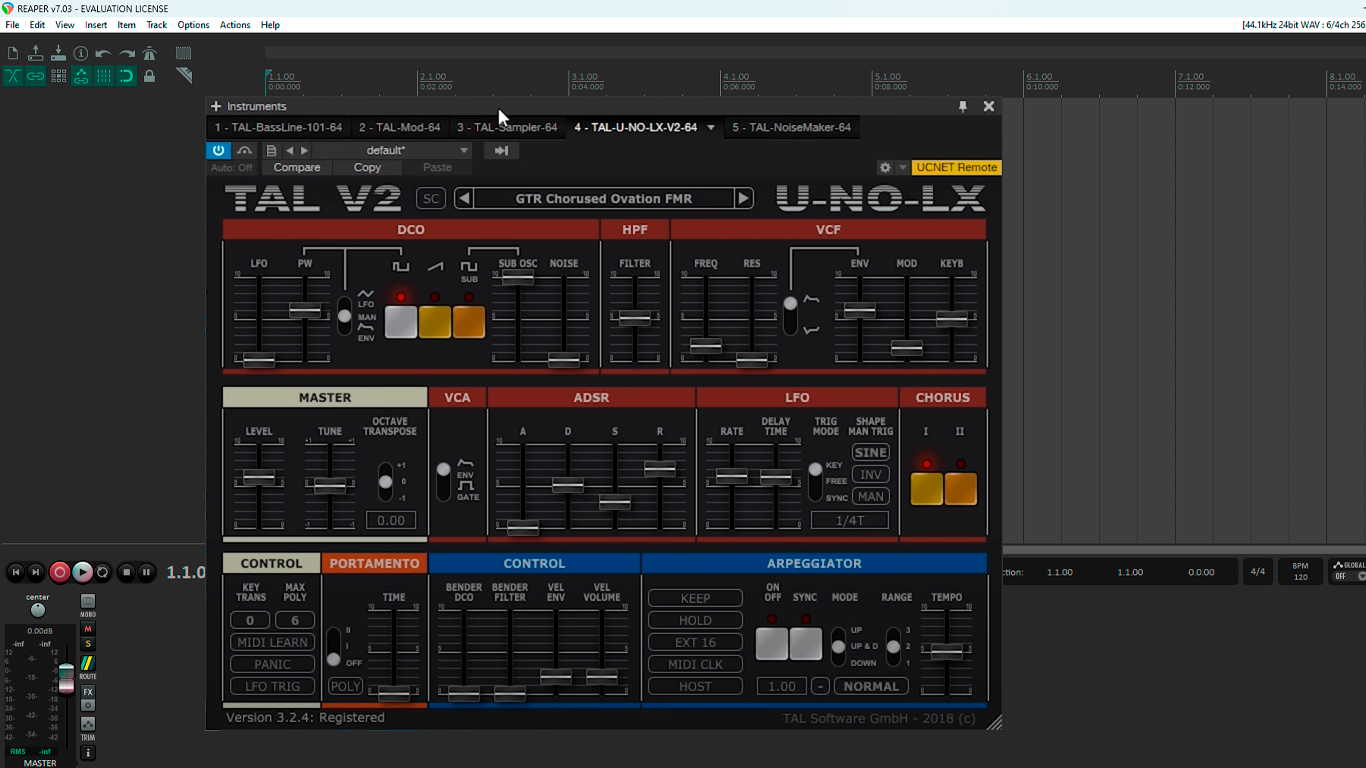The height and width of the screenshot is (768, 1366).
Task: Open the LFO sync rate 1/4T selector
Action: point(849,520)
